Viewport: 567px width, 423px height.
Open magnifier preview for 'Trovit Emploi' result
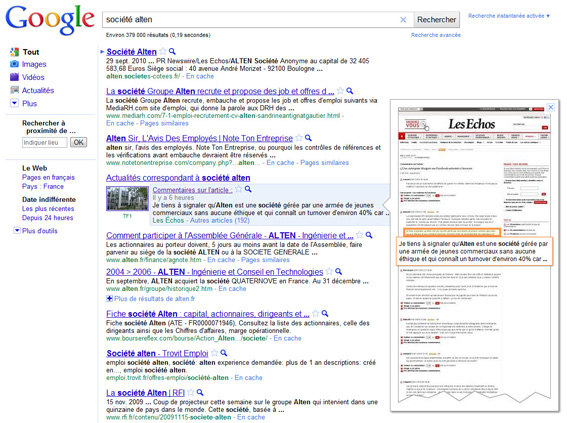pyautogui.click(x=224, y=352)
